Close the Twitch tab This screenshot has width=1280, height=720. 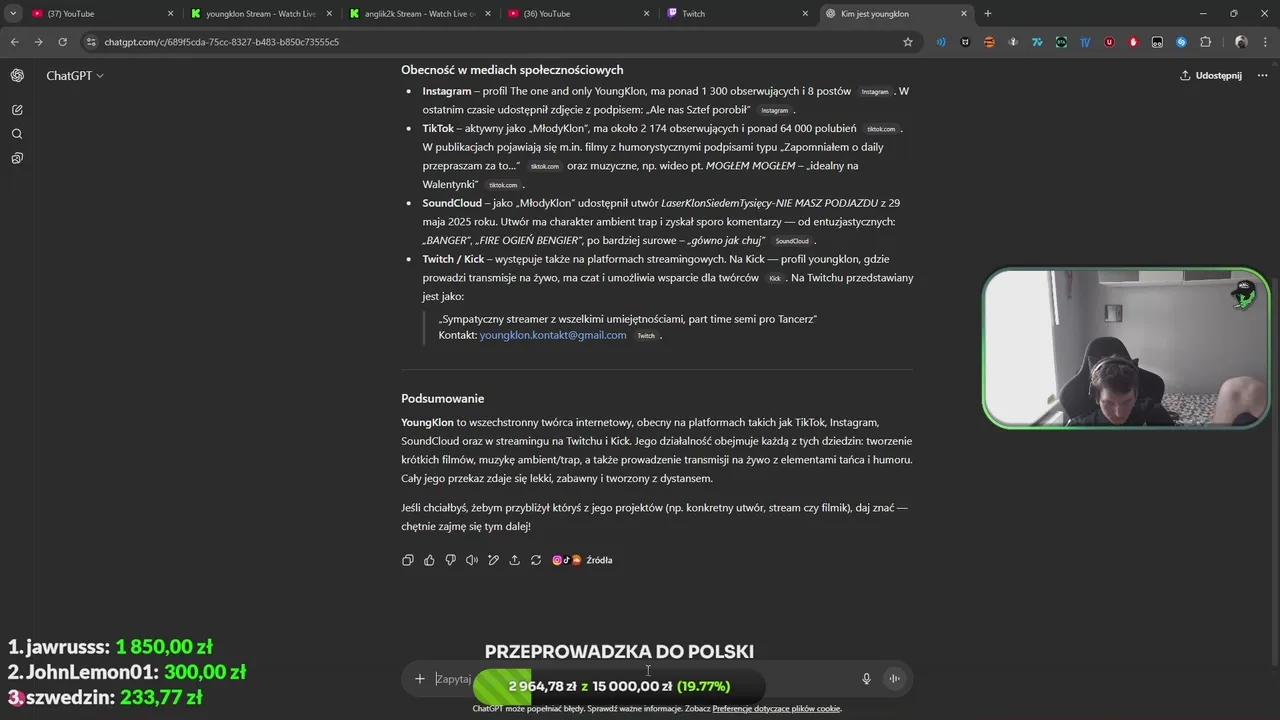pos(805,14)
